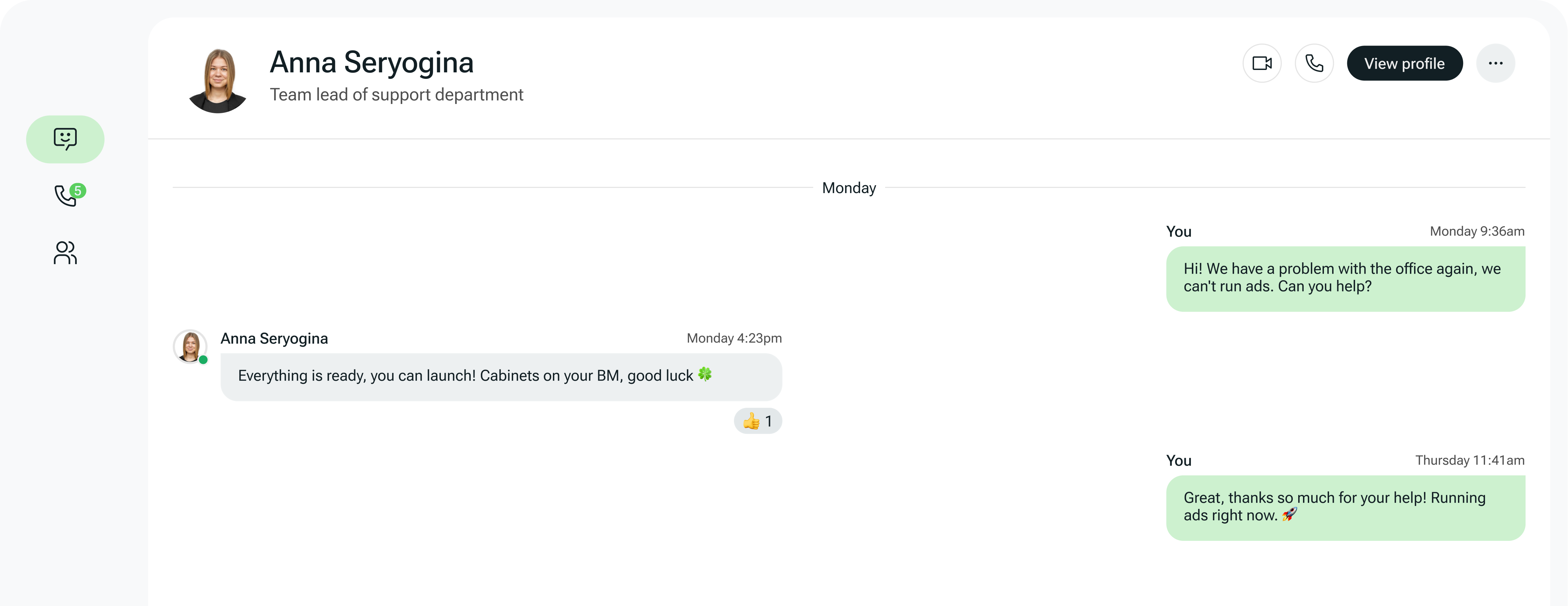Image resolution: width=1568 pixels, height=606 pixels.
Task: Click Anna Seryogina's large header avatar
Action: pyautogui.click(x=218, y=80)
